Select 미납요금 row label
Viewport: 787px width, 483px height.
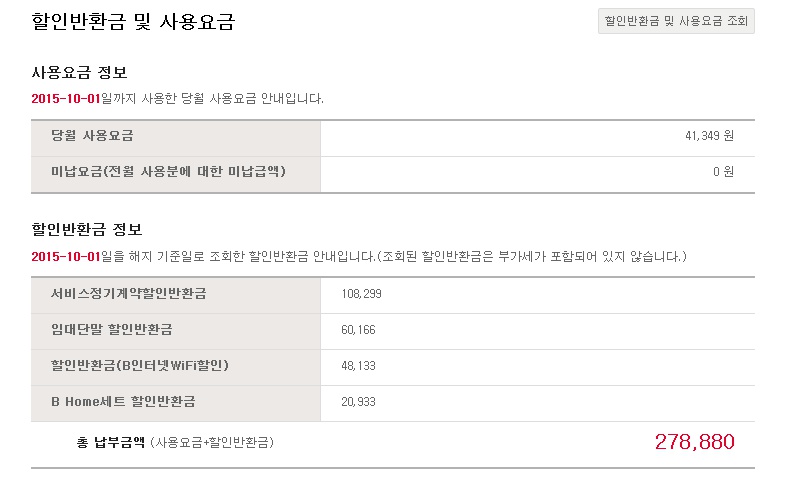click(168, 172)
